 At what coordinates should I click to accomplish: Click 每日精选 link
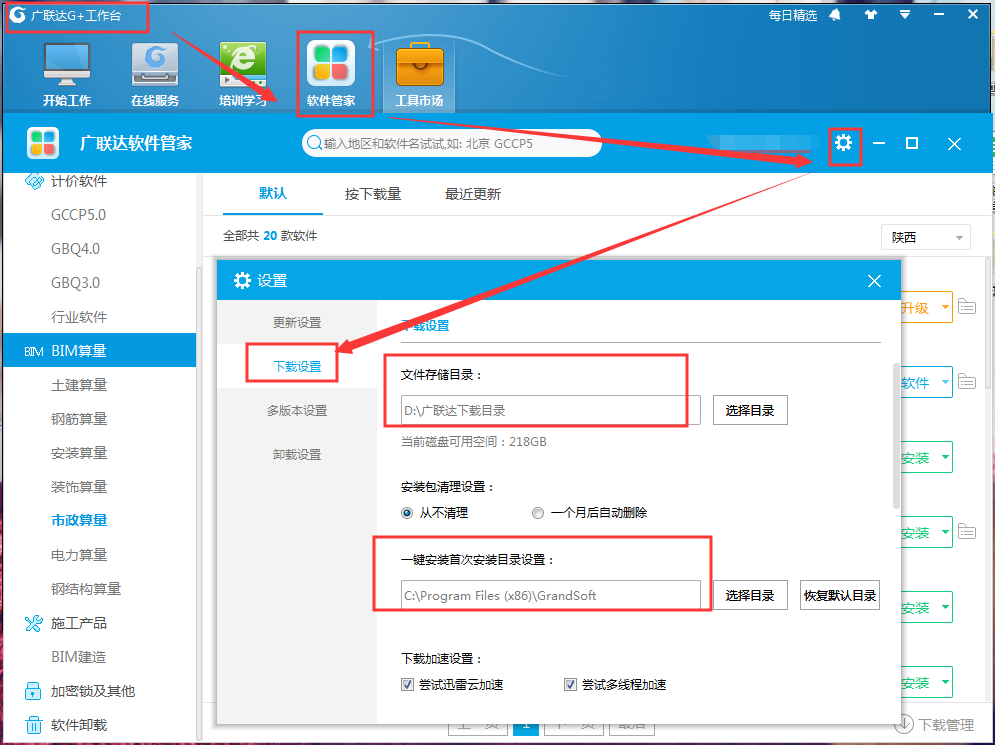coord(793,15)
